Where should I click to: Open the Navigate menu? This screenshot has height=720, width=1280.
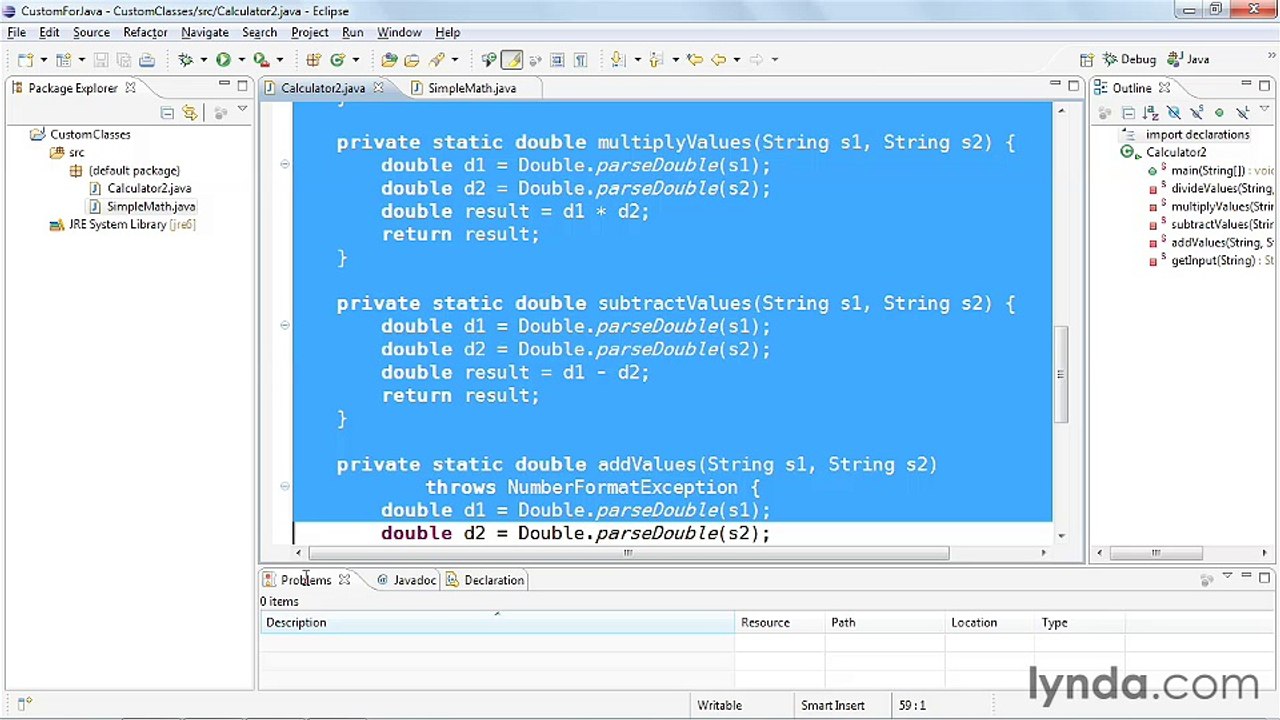click(x=205, y=32)
